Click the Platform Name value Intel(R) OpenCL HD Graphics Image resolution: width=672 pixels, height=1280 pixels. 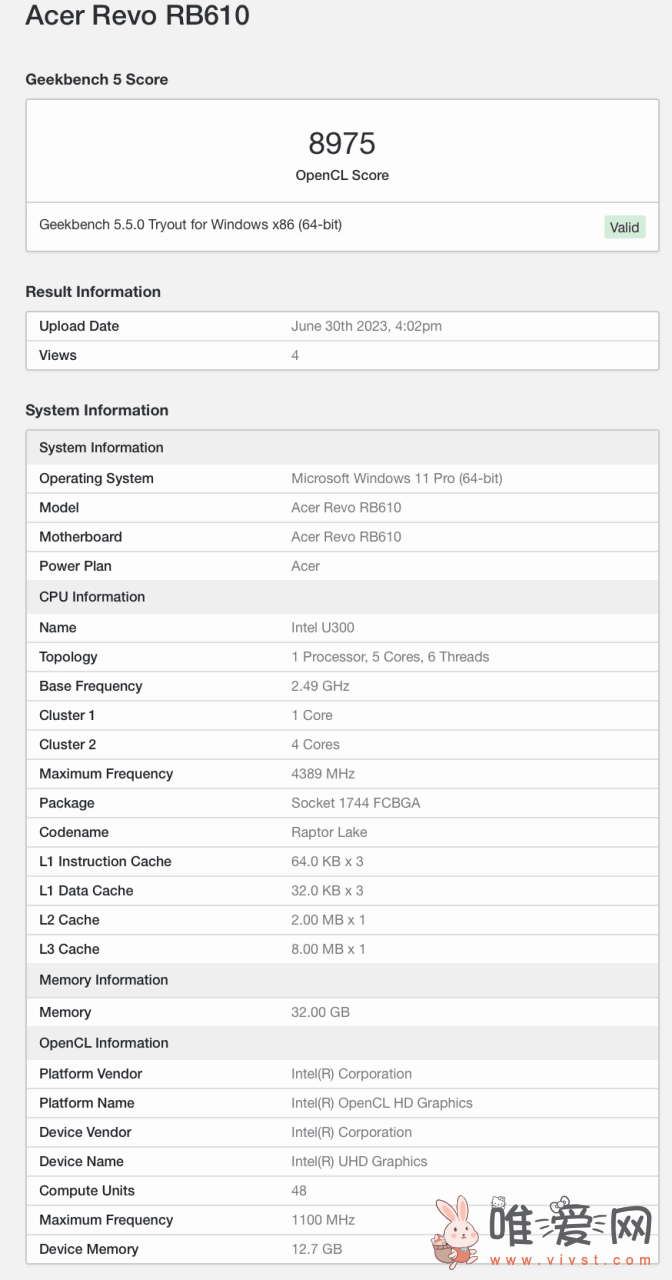(382, 1103)
